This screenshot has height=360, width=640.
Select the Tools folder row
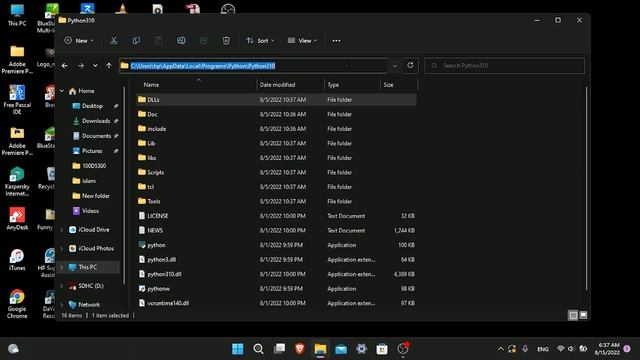tap(276, 201)
